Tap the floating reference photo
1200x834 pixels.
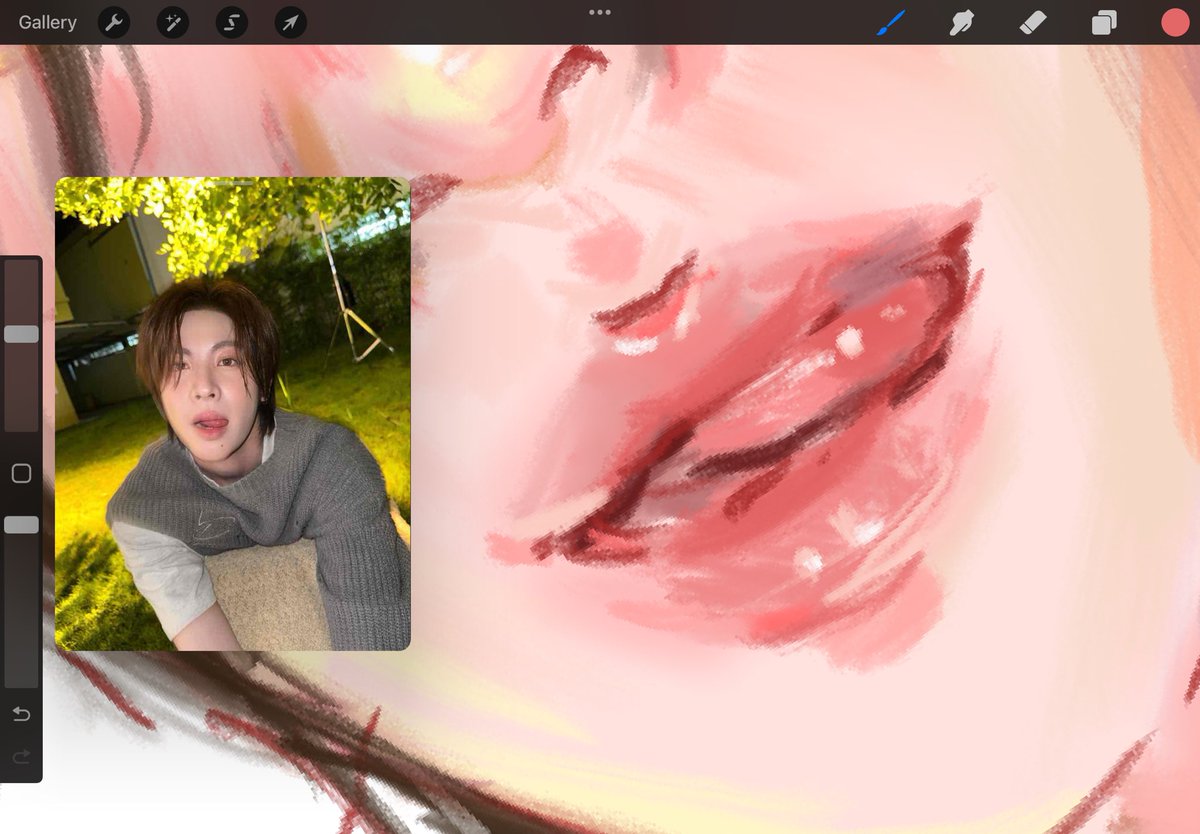point(232,414)
